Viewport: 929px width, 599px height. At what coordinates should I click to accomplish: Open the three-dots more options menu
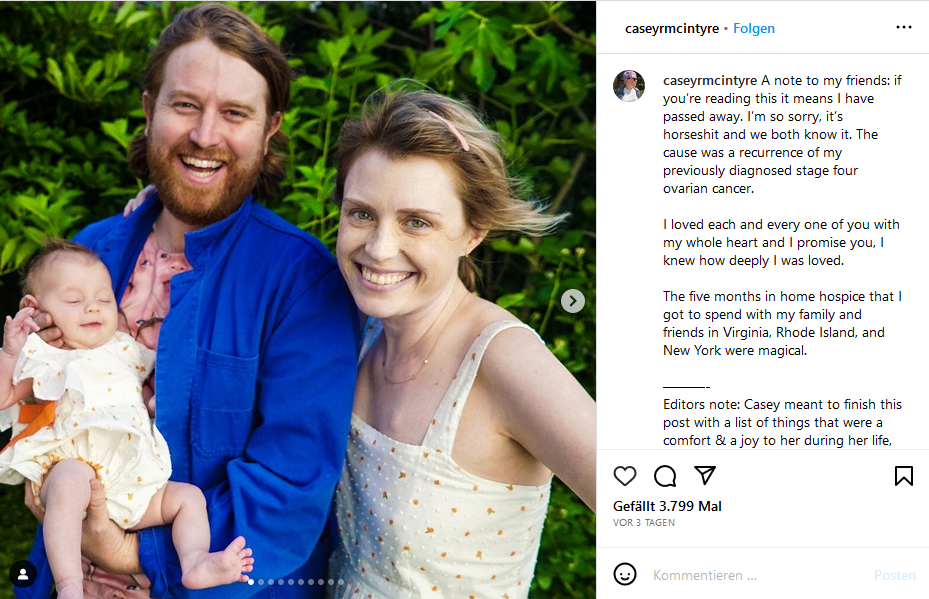[904, 27]
